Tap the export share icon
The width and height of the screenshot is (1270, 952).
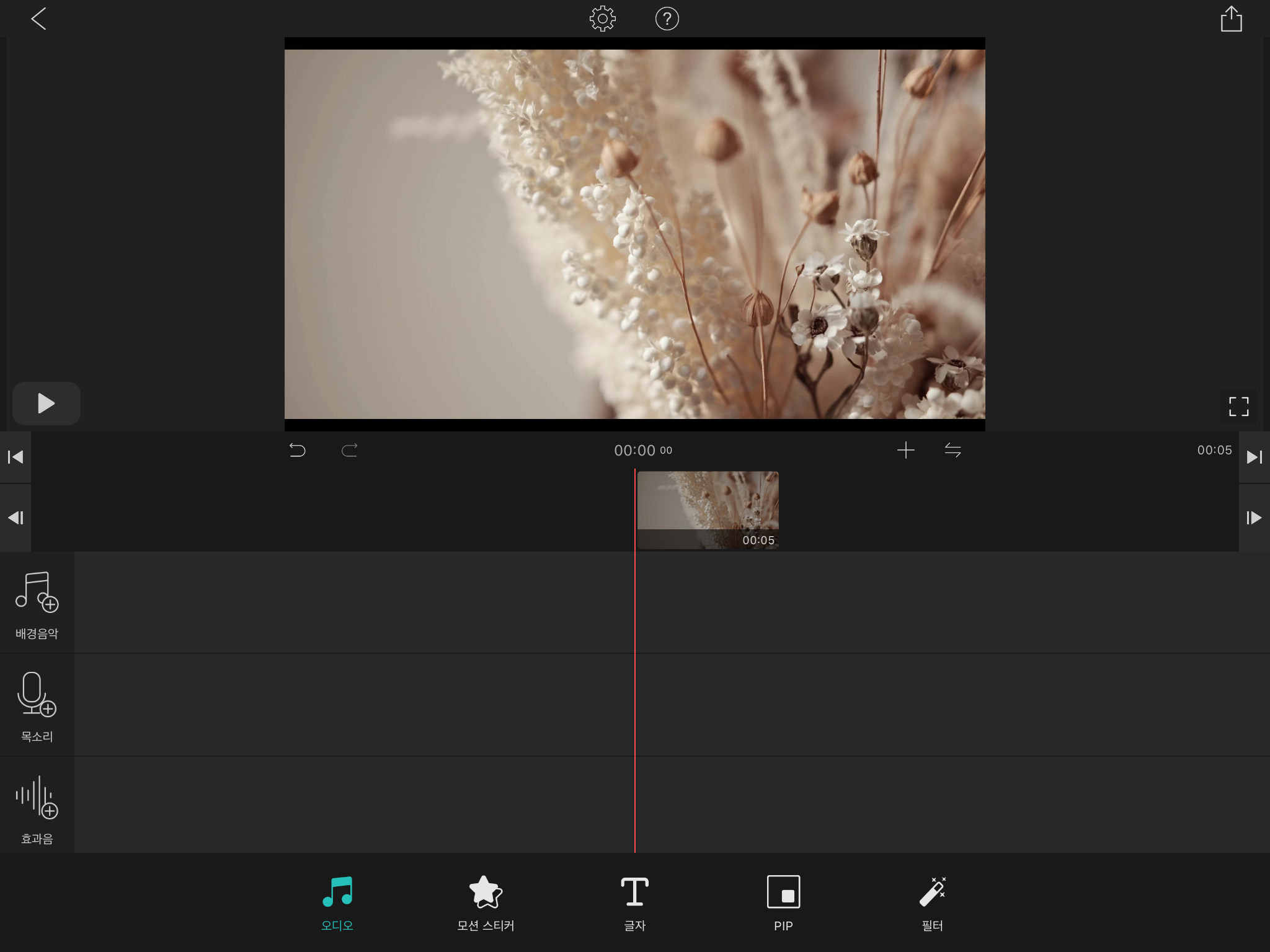[x=1231, y=19]
